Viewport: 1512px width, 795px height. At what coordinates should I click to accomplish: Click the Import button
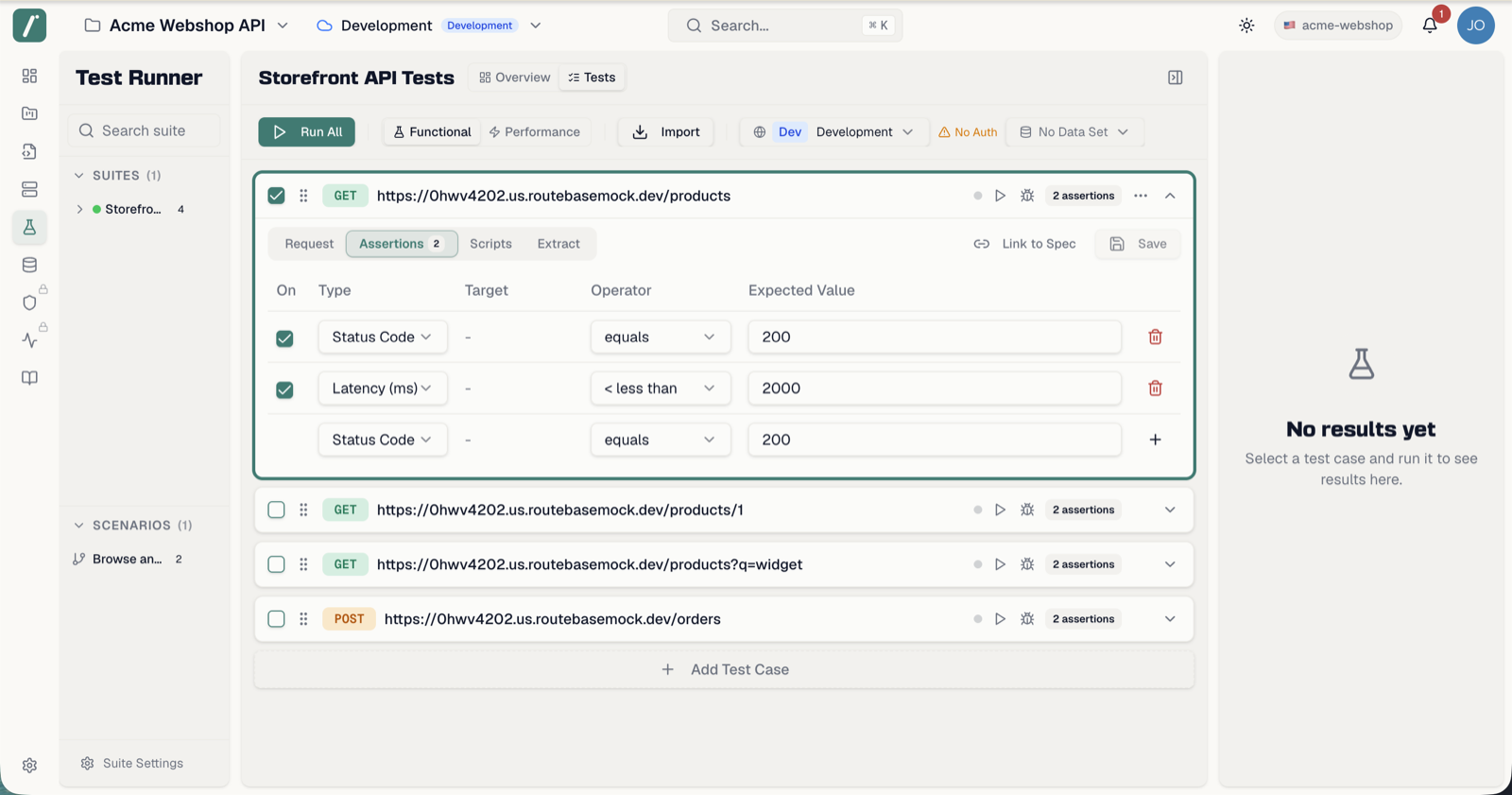click(x=666, y=131)
